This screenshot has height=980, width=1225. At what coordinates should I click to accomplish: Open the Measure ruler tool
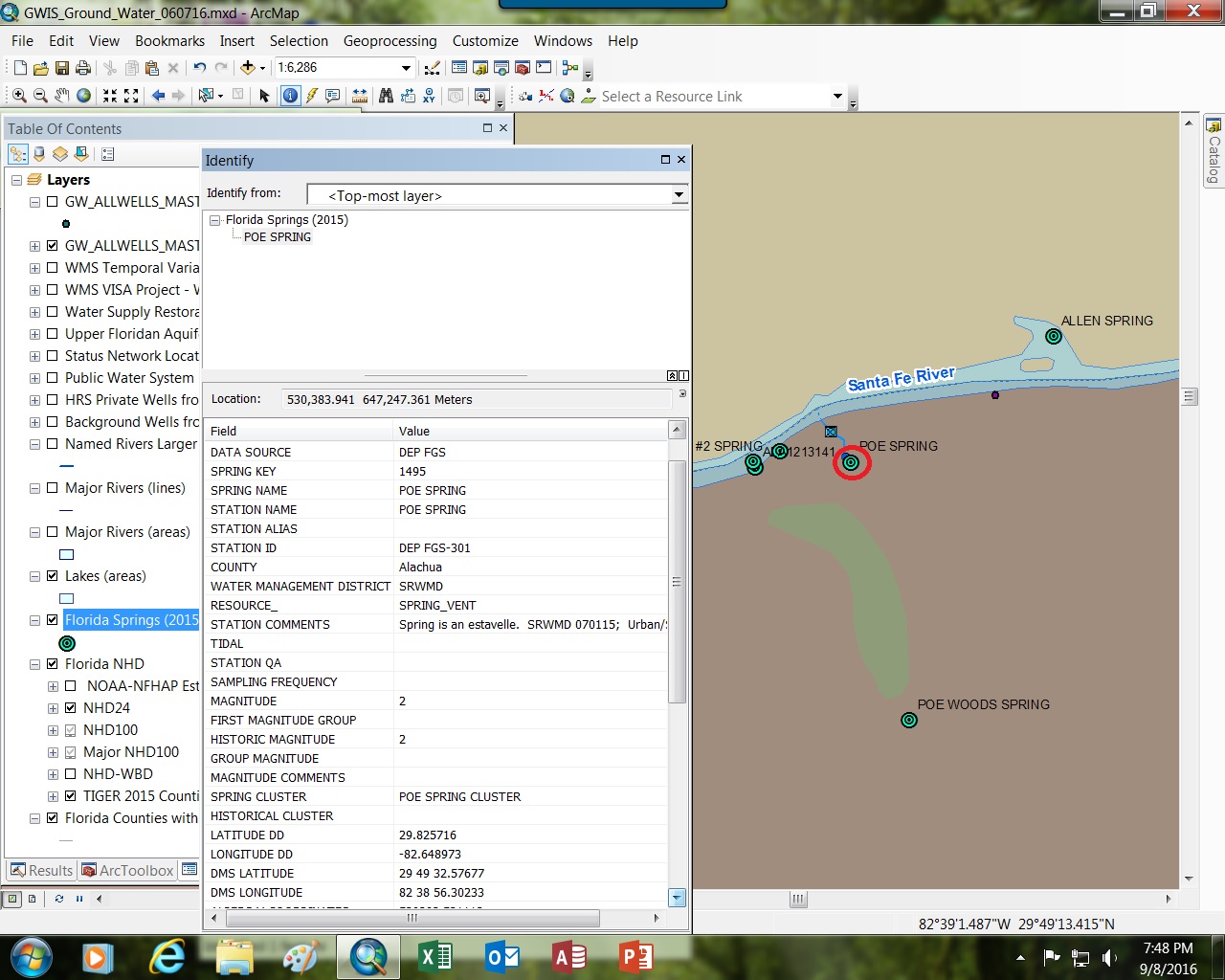360,96
